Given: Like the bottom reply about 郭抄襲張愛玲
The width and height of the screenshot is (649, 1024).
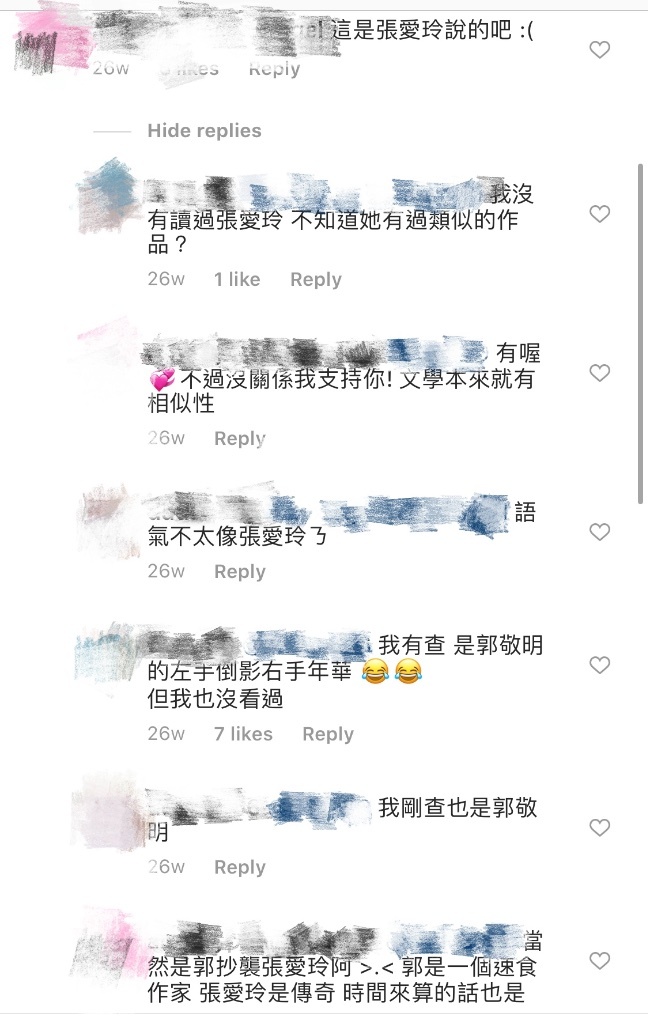Looking at the screenshot, I should (599, 961).
